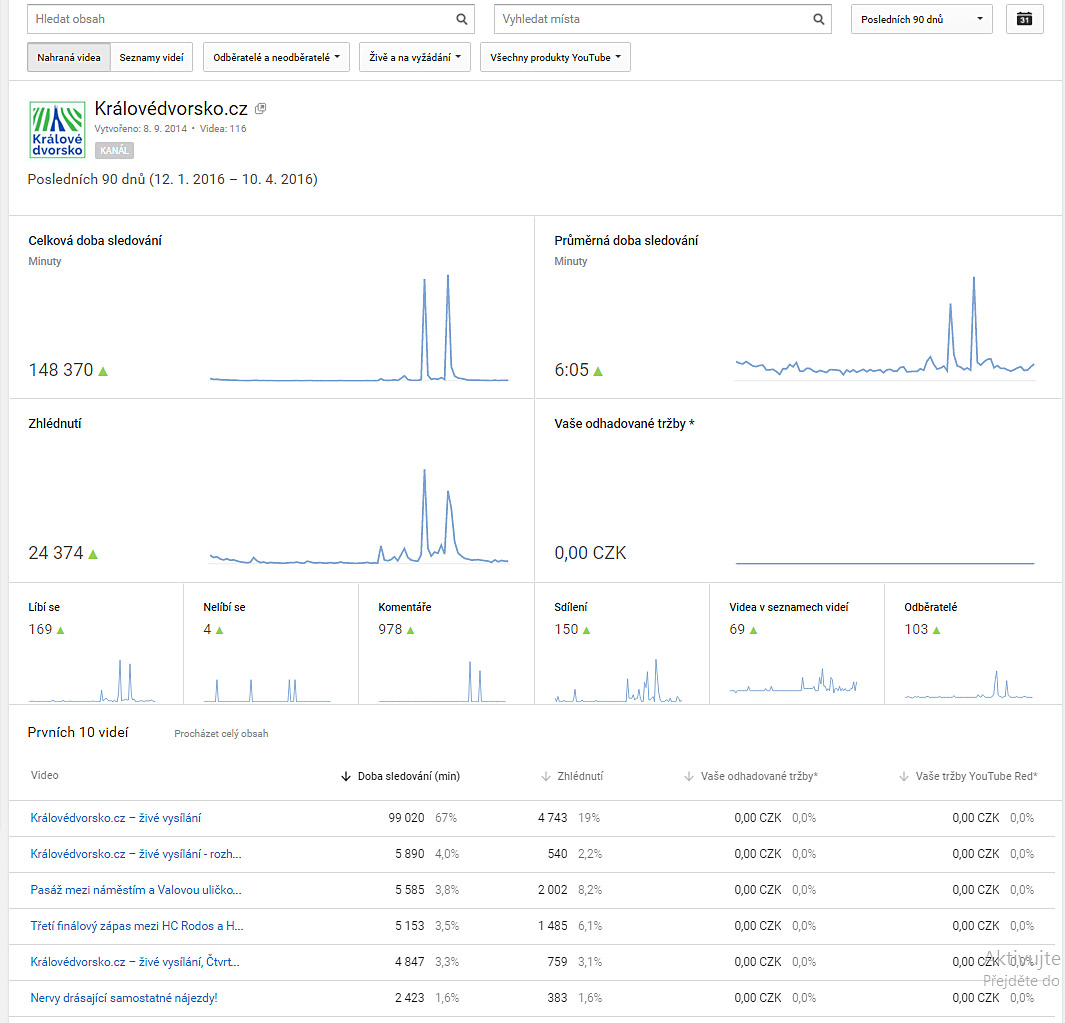
Task: Sort by Vaše tržby YouTube Red arrow
Action: (904, 776)
